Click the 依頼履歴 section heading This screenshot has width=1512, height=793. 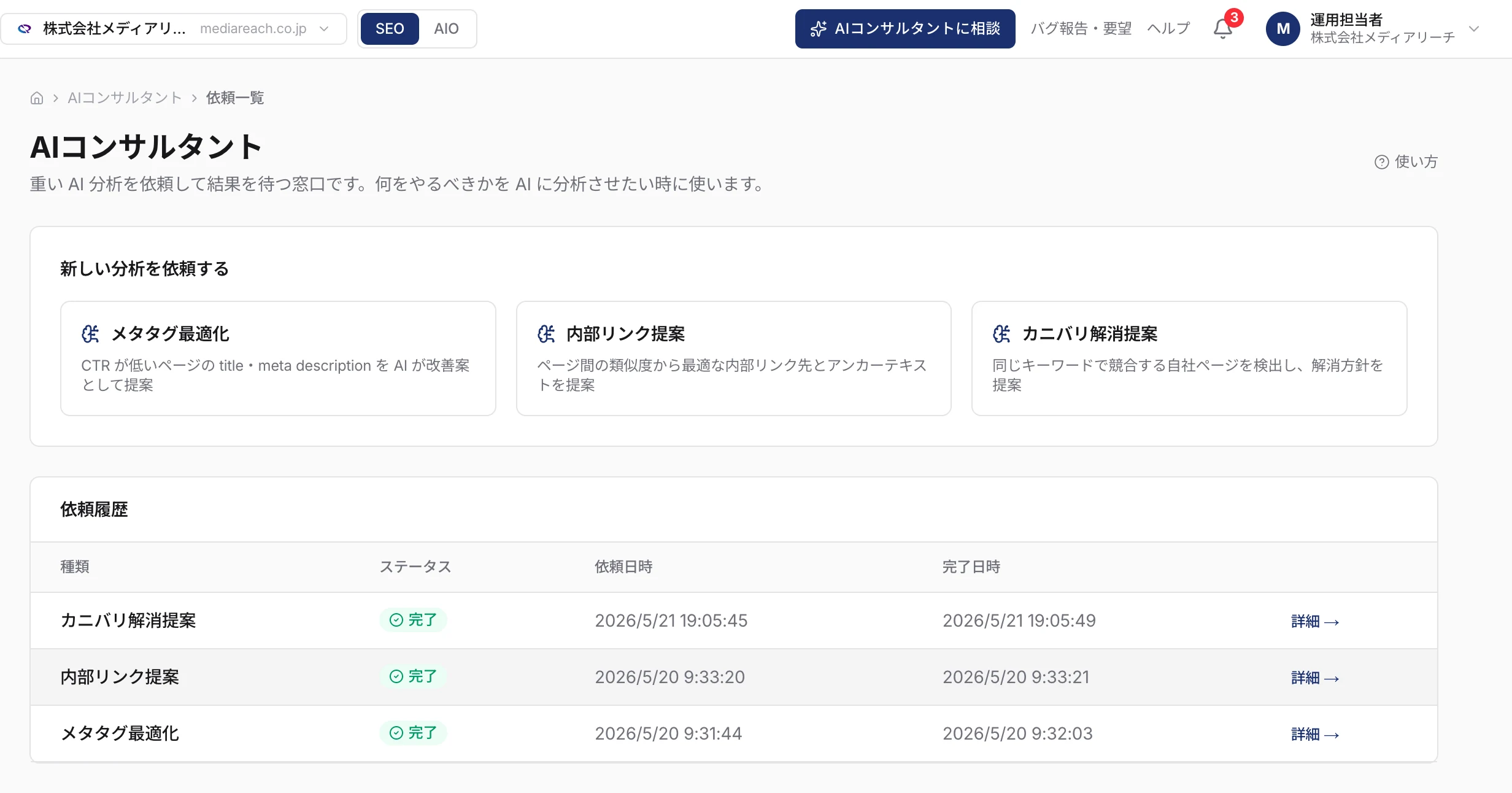tap(94, 509)
